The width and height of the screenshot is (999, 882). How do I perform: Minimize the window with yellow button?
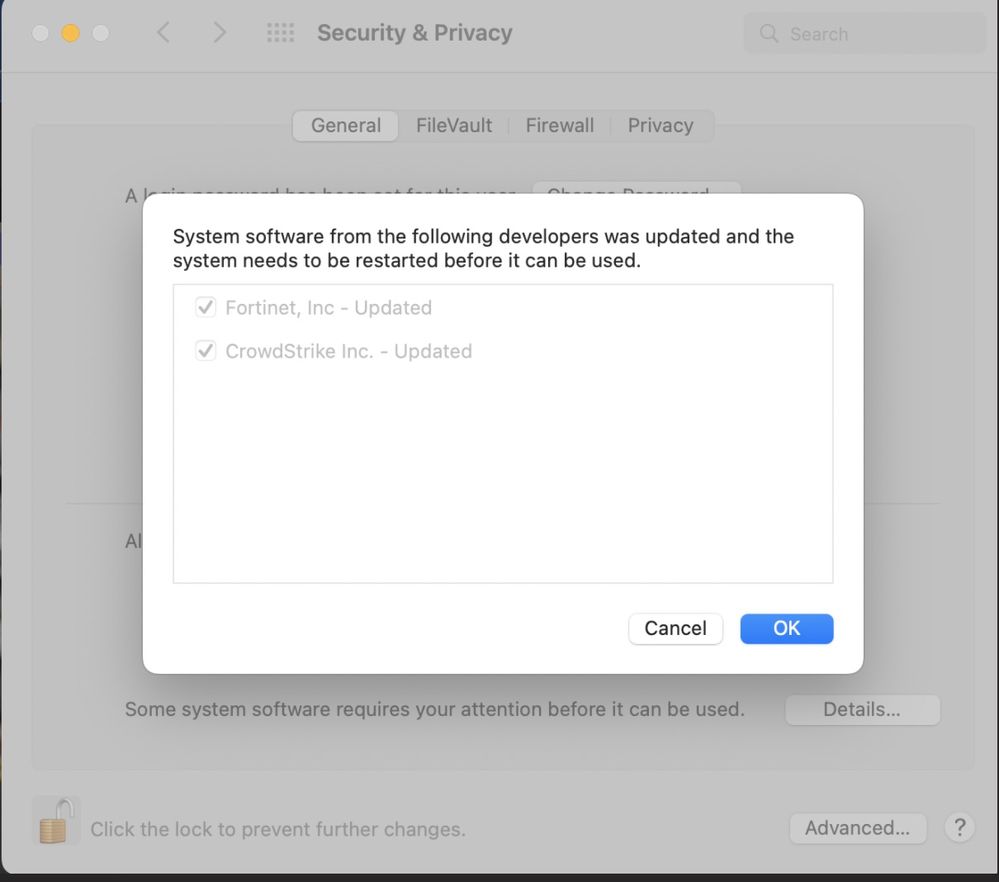pyautogui.click(x=70, y=33)
